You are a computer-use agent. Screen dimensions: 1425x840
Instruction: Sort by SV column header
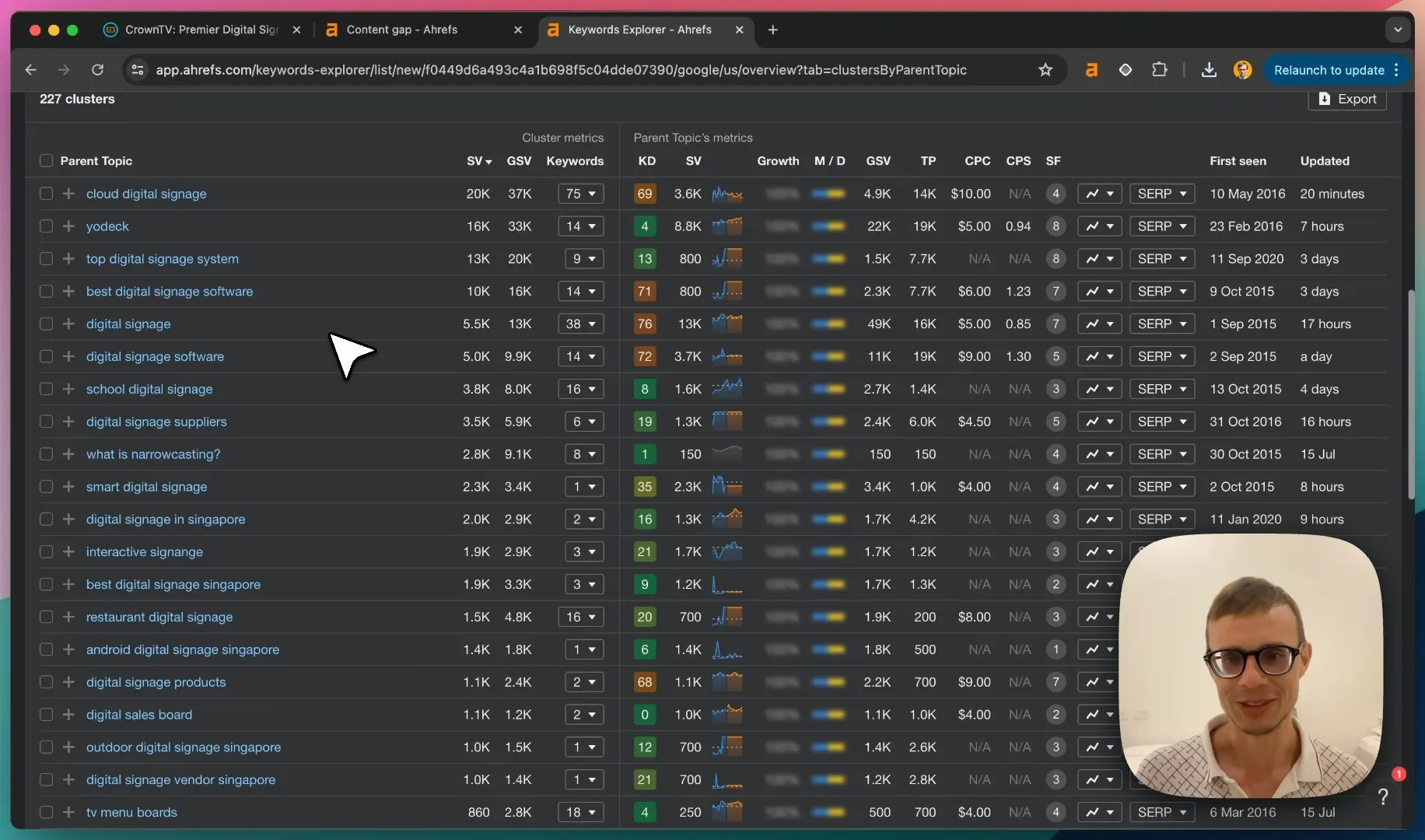(x=479, y=161)
